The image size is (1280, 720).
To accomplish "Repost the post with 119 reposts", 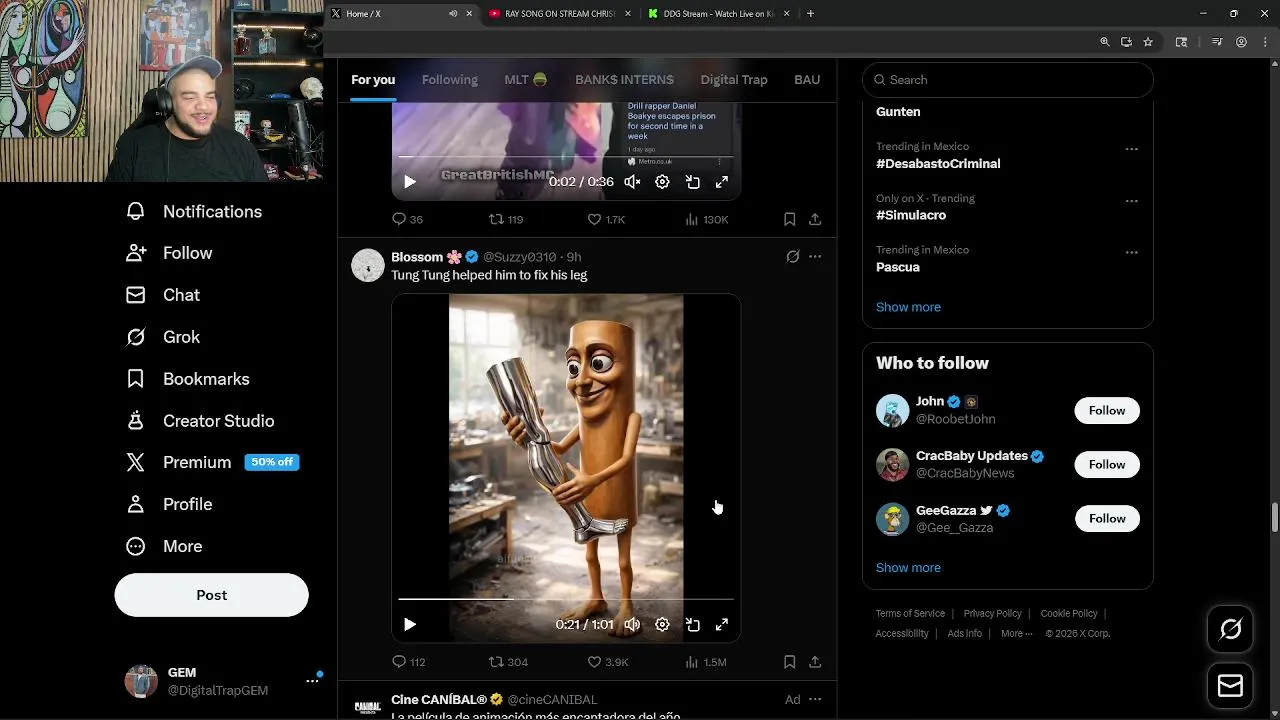I will point(506,219).
